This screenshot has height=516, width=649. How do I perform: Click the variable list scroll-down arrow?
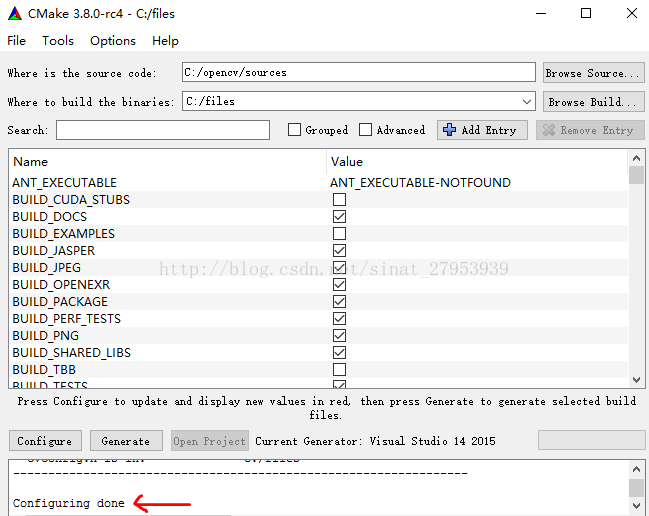(637, 379)
